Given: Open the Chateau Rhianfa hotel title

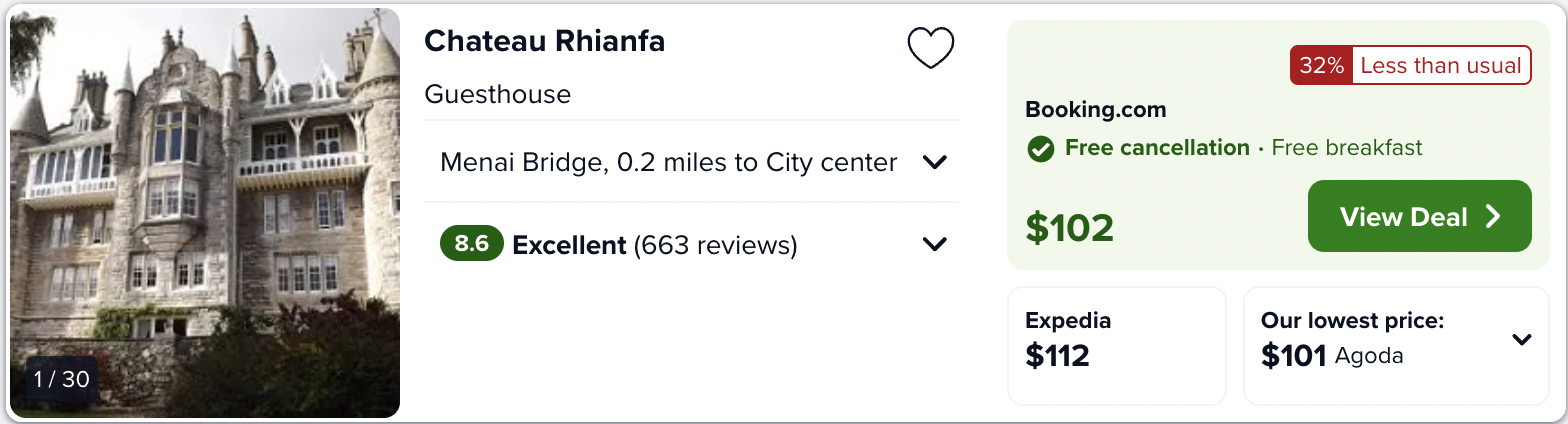Looking at the screenshot, I should 545,41.
